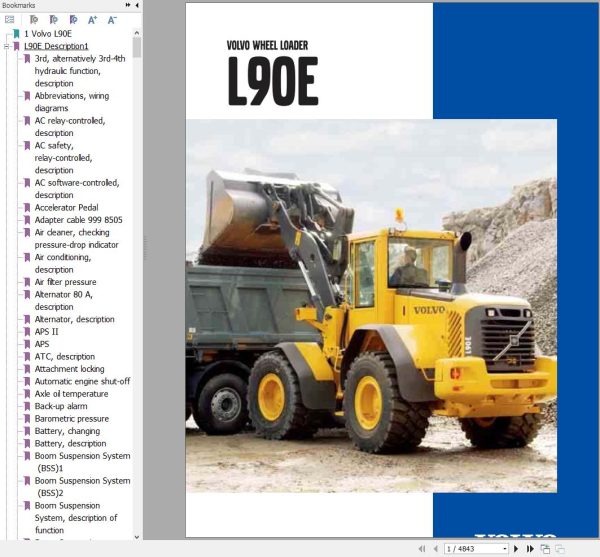Collapse the Bookmarks panel with left arrow
This screenshot has width=600, height=557.
[x=137, y=5]
